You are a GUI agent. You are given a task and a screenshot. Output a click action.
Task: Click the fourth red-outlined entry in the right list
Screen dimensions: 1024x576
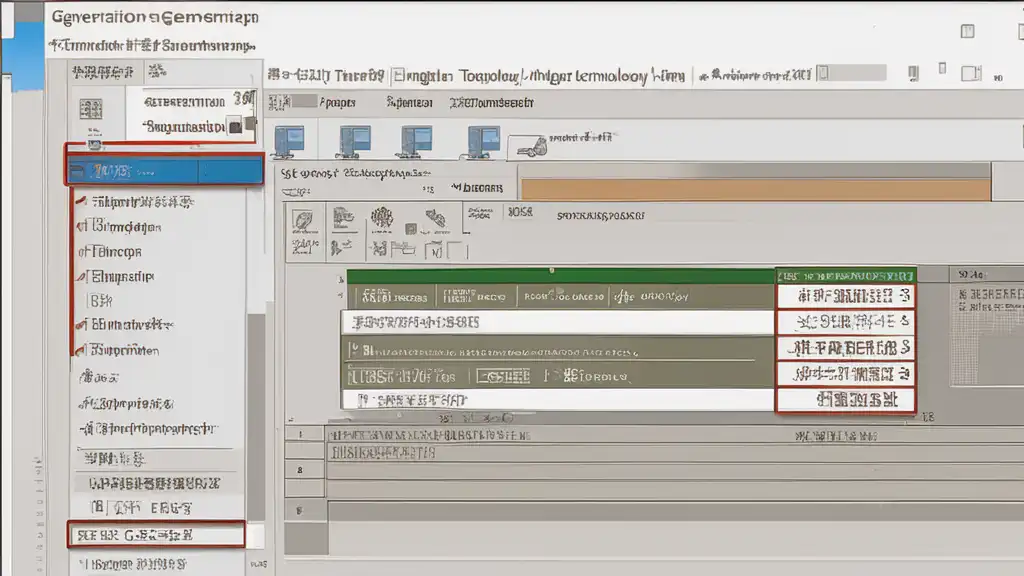(x=846, y=374)
